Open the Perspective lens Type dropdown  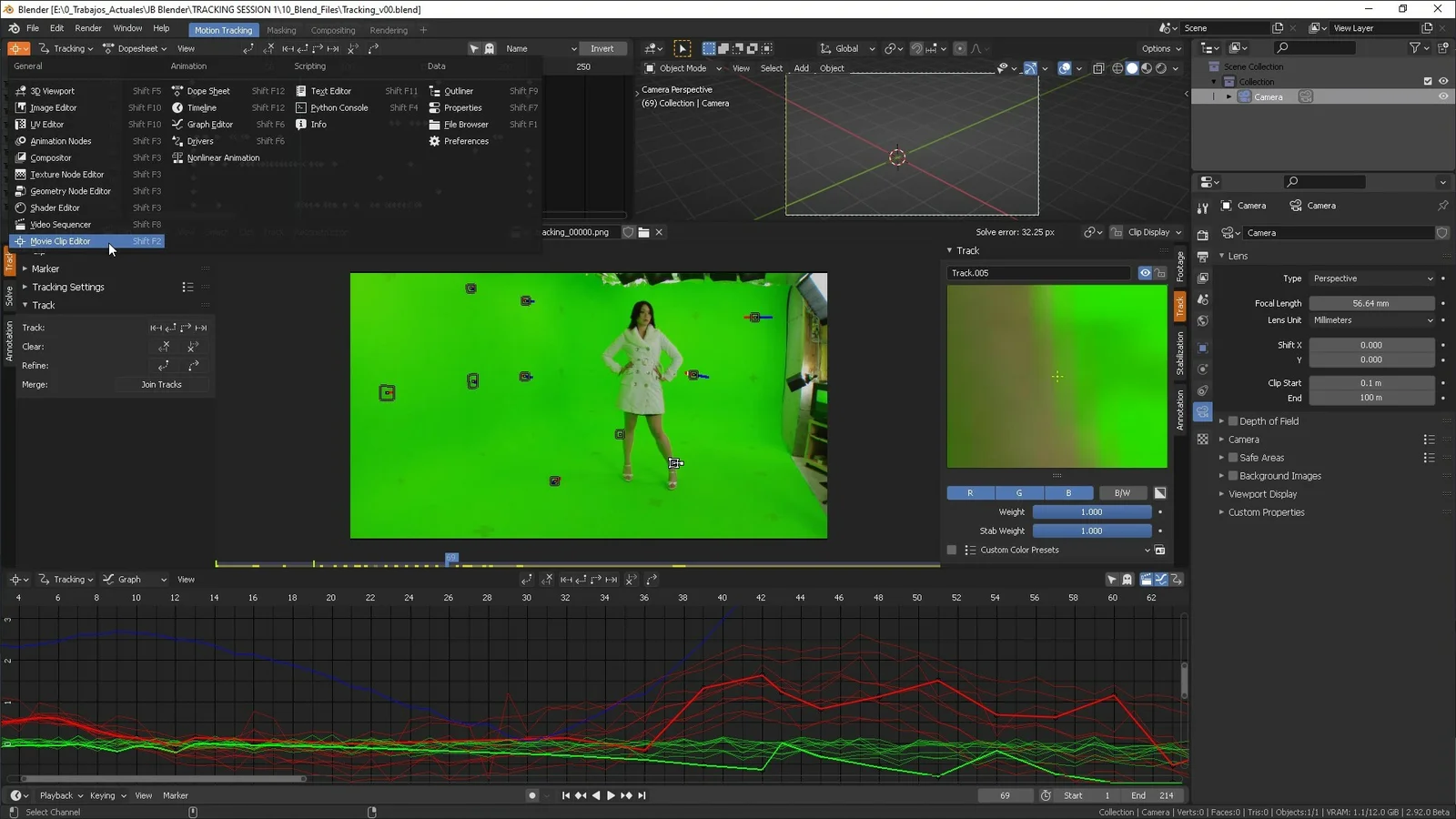[x=1372, y=278]
